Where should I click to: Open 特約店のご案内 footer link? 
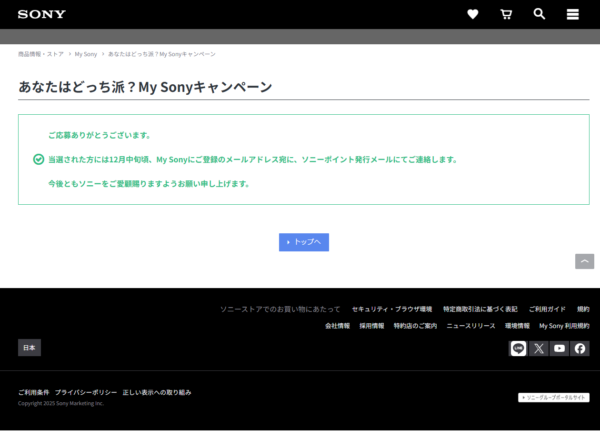pos(415,326)
